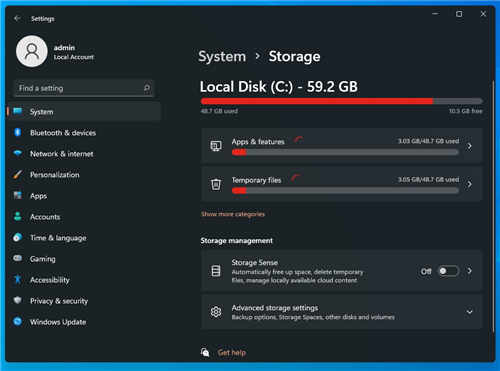This screenshot has height=371, width=500.
Task: Toggle the Storage Sense switch on
Action: pyautogui.click(x=448, y=271)
